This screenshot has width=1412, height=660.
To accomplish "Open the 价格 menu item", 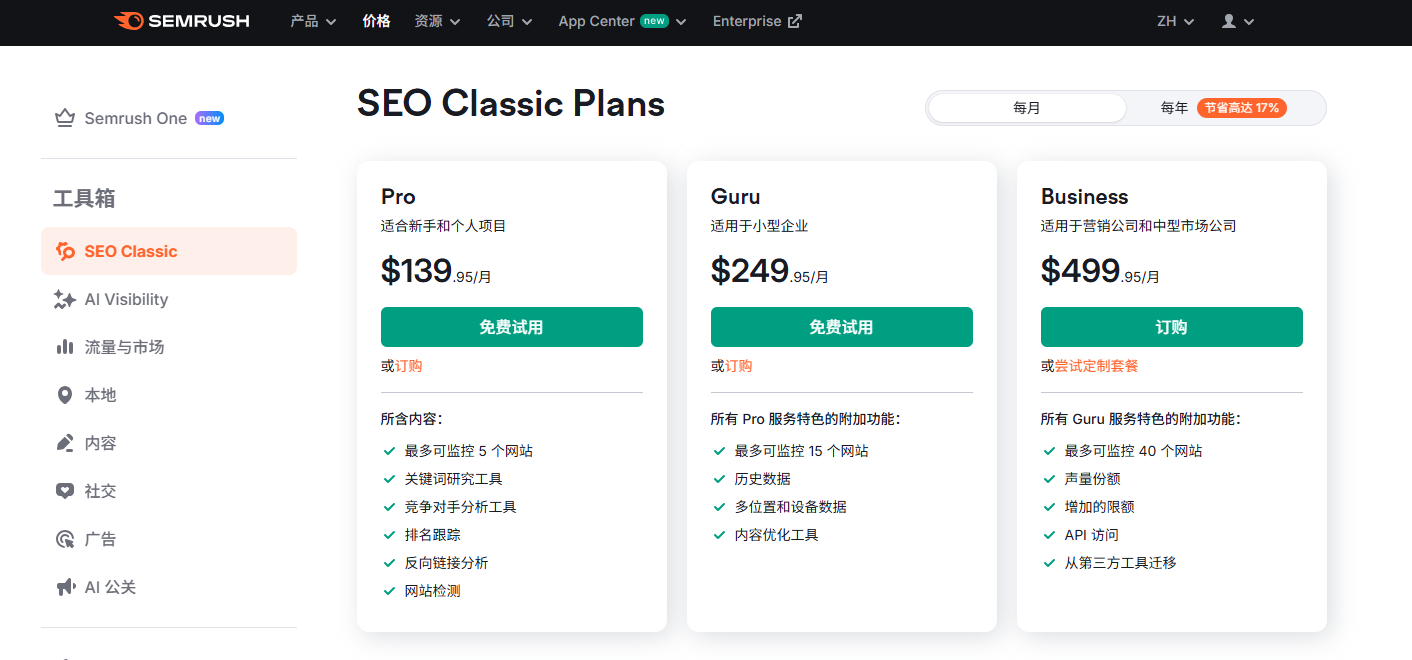I will [x=376, y=21].
